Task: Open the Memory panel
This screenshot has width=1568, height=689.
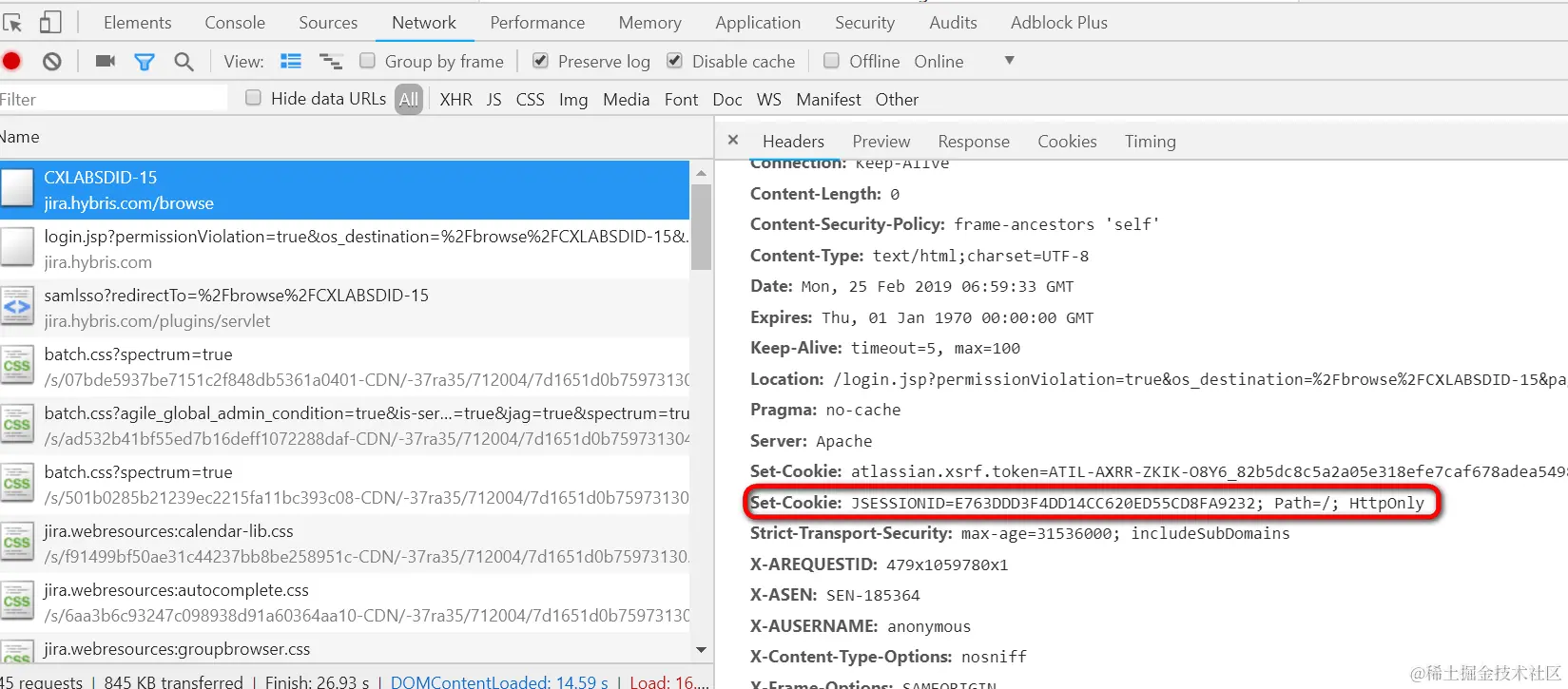Action: [x=649, y=22]
